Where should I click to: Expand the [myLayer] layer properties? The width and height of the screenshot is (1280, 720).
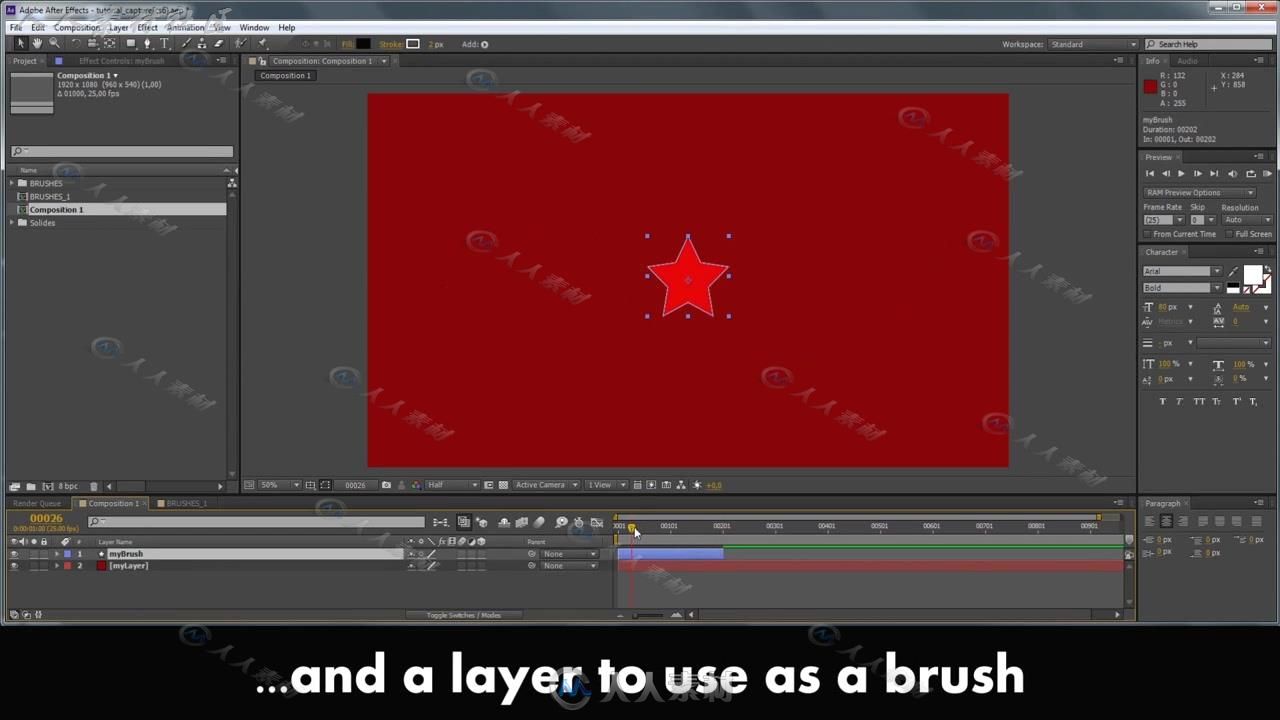pos(57,566)
